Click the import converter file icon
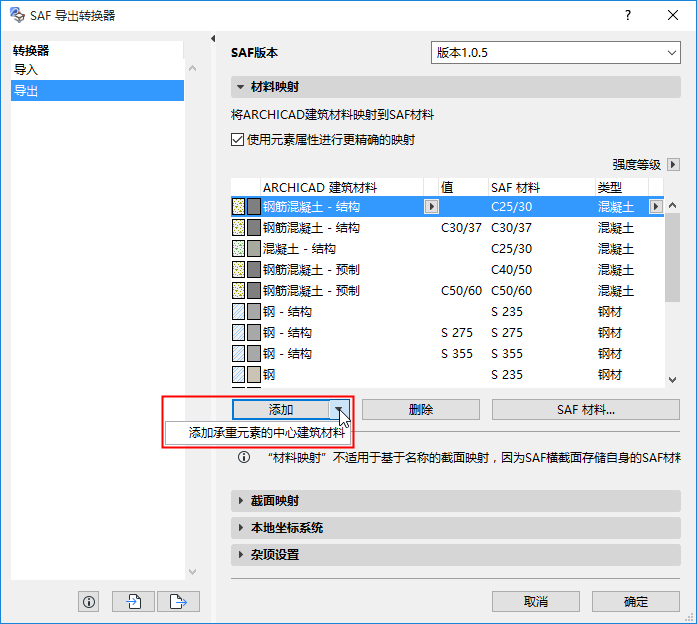 tap(133, 602)
